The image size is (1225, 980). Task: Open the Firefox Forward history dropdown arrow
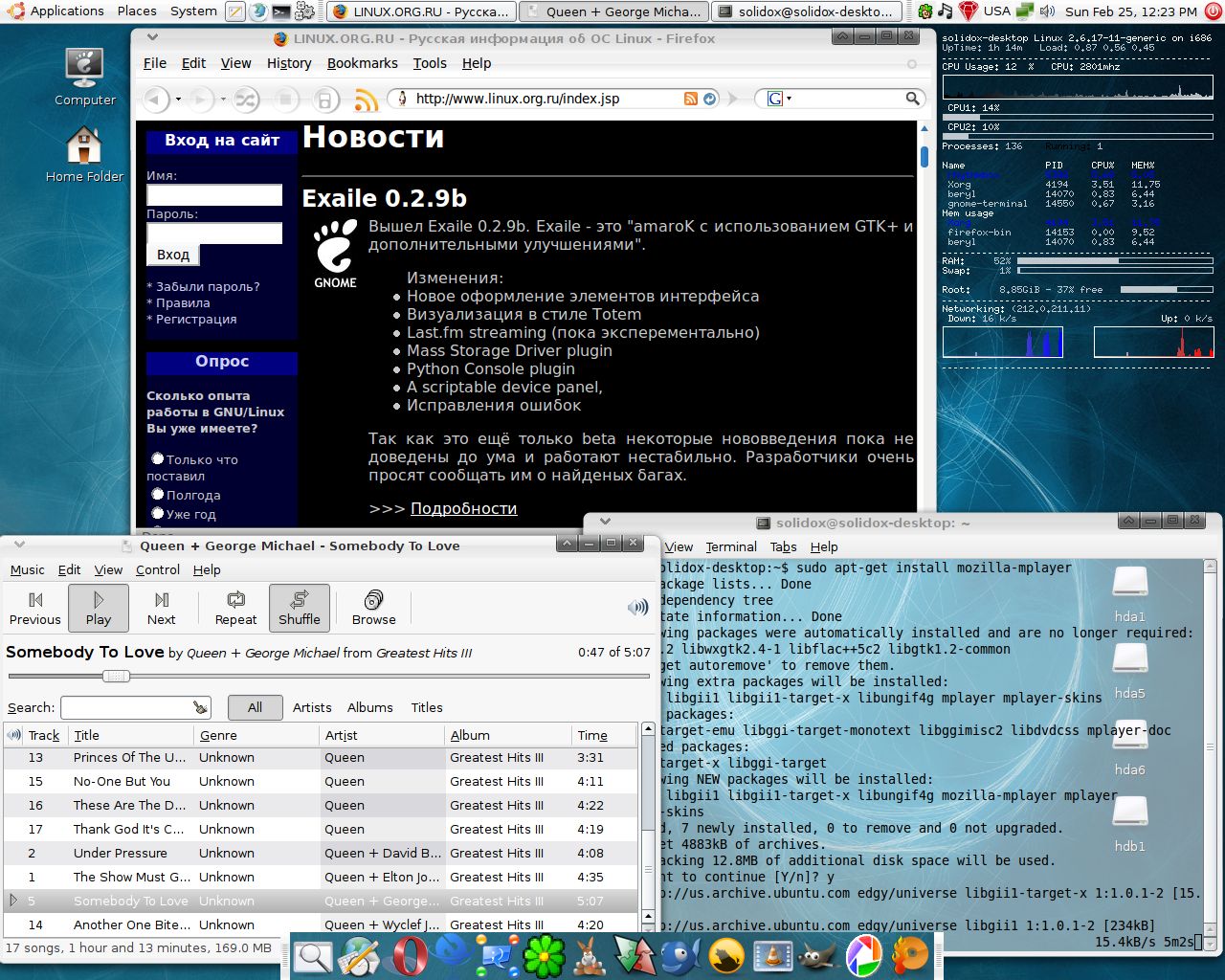point(223,99)
